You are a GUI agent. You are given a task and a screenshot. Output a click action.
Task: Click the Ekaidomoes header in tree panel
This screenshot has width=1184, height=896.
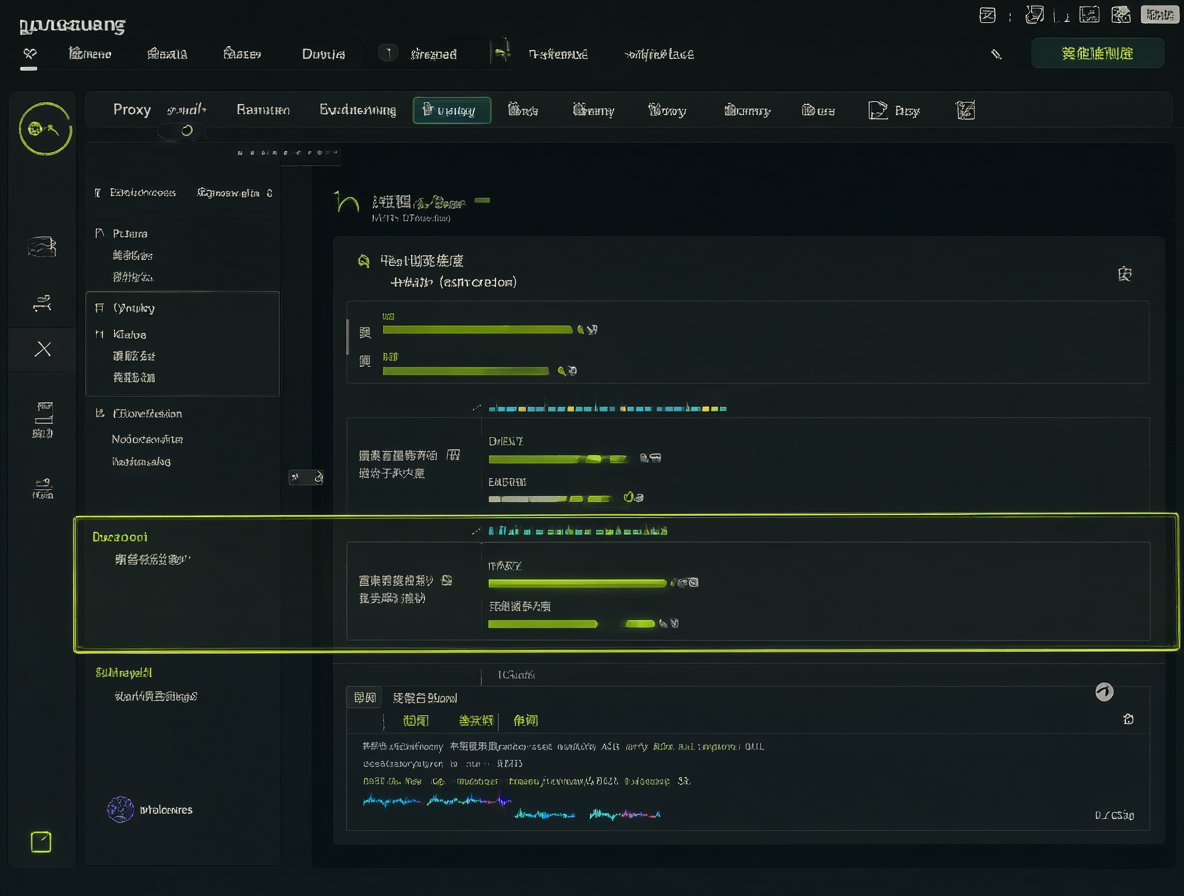coord(142,192)
